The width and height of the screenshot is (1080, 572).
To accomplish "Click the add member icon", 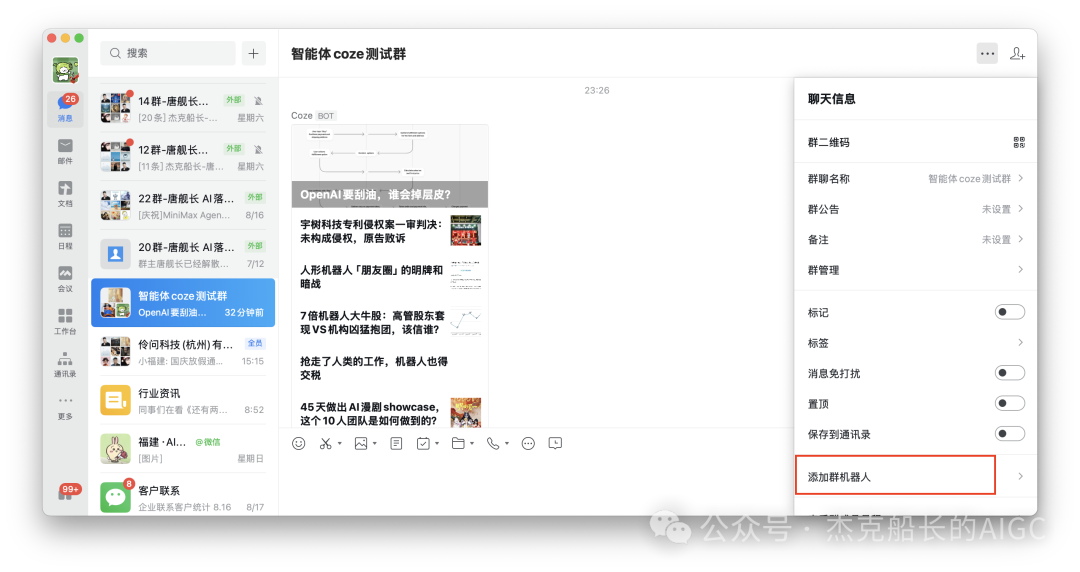I will coord(1017,54).
